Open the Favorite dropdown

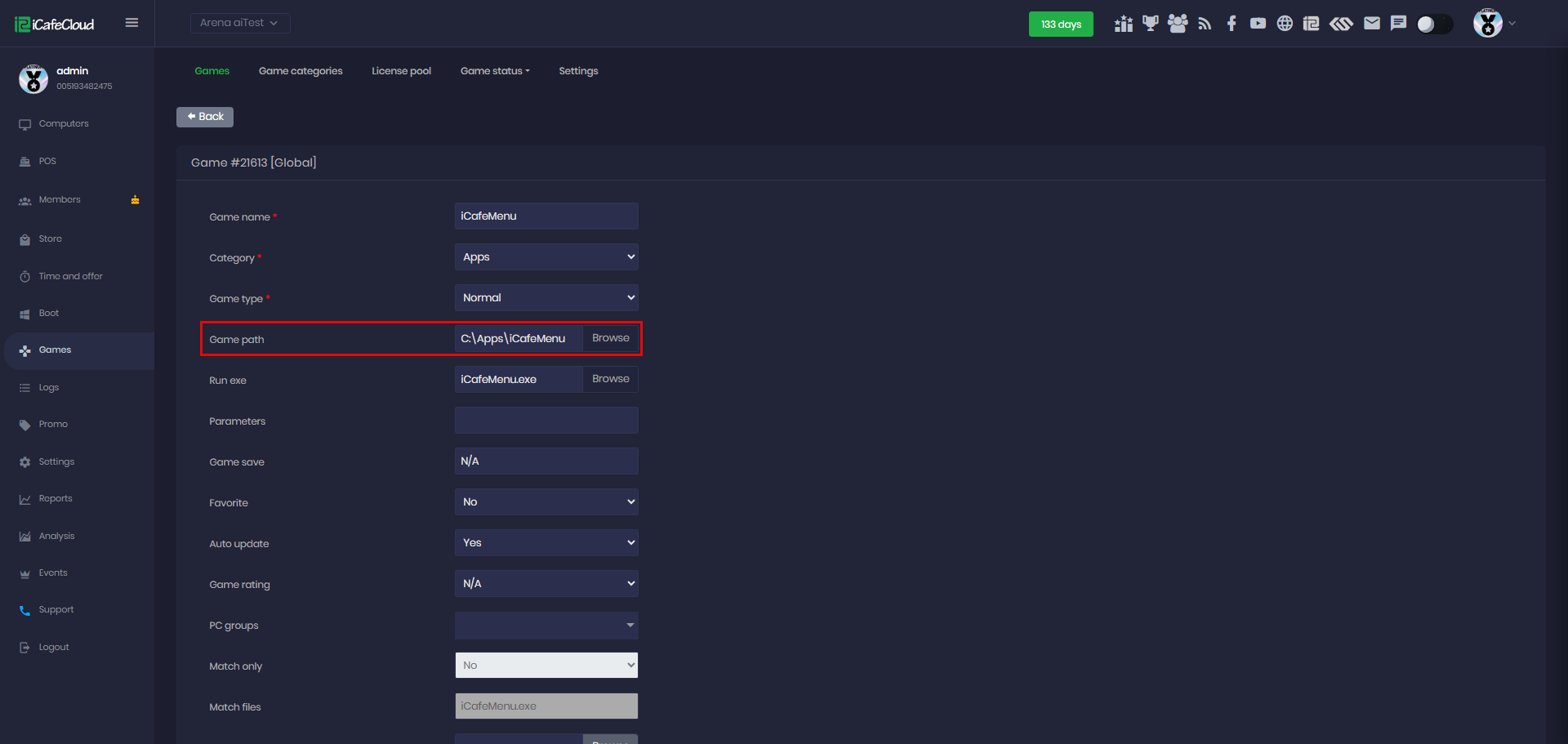[546, 502]
